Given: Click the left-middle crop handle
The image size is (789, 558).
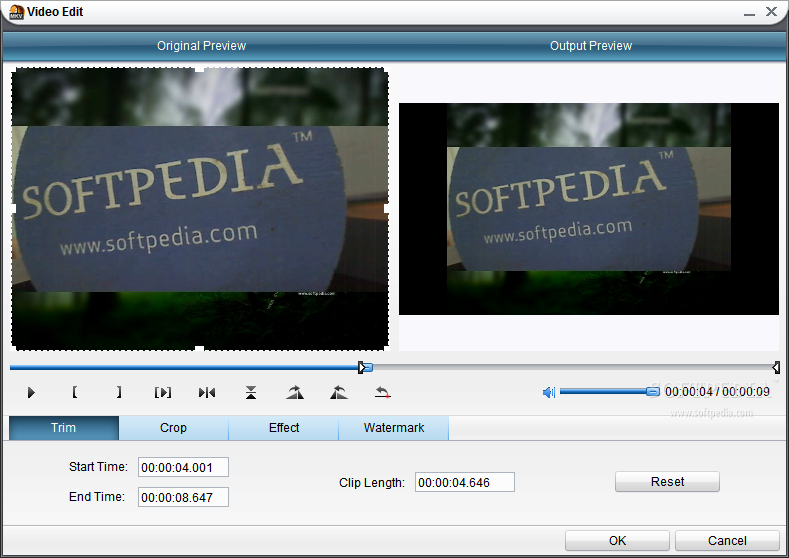Looking at the screenshot, I should [x=13, y=208].
